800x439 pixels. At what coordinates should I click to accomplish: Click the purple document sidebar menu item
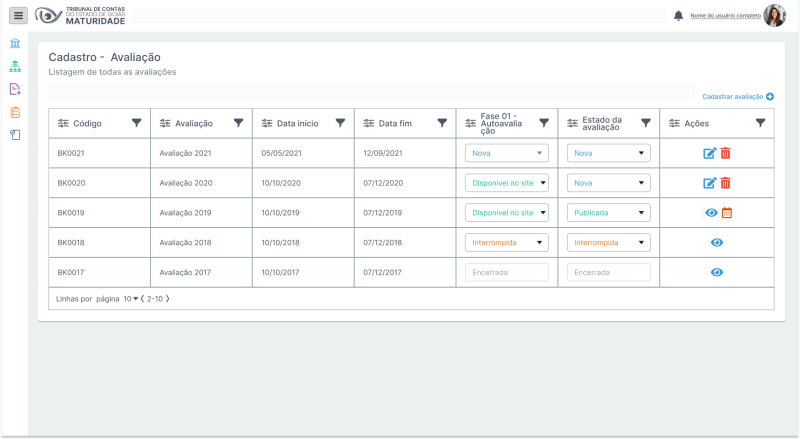(15, 89)
